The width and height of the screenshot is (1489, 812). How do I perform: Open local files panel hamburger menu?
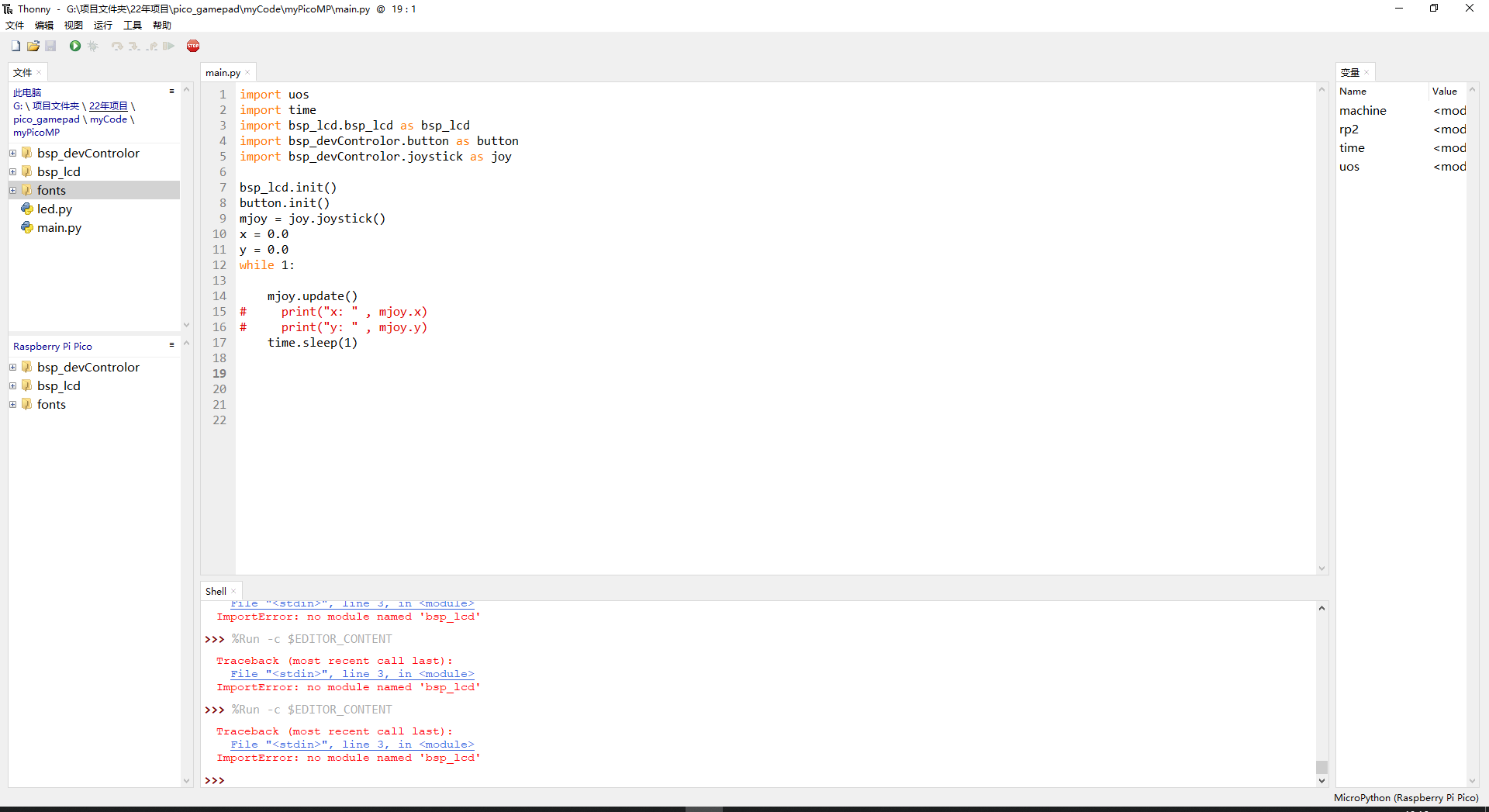pyautogui.click(x=171, y=92)
